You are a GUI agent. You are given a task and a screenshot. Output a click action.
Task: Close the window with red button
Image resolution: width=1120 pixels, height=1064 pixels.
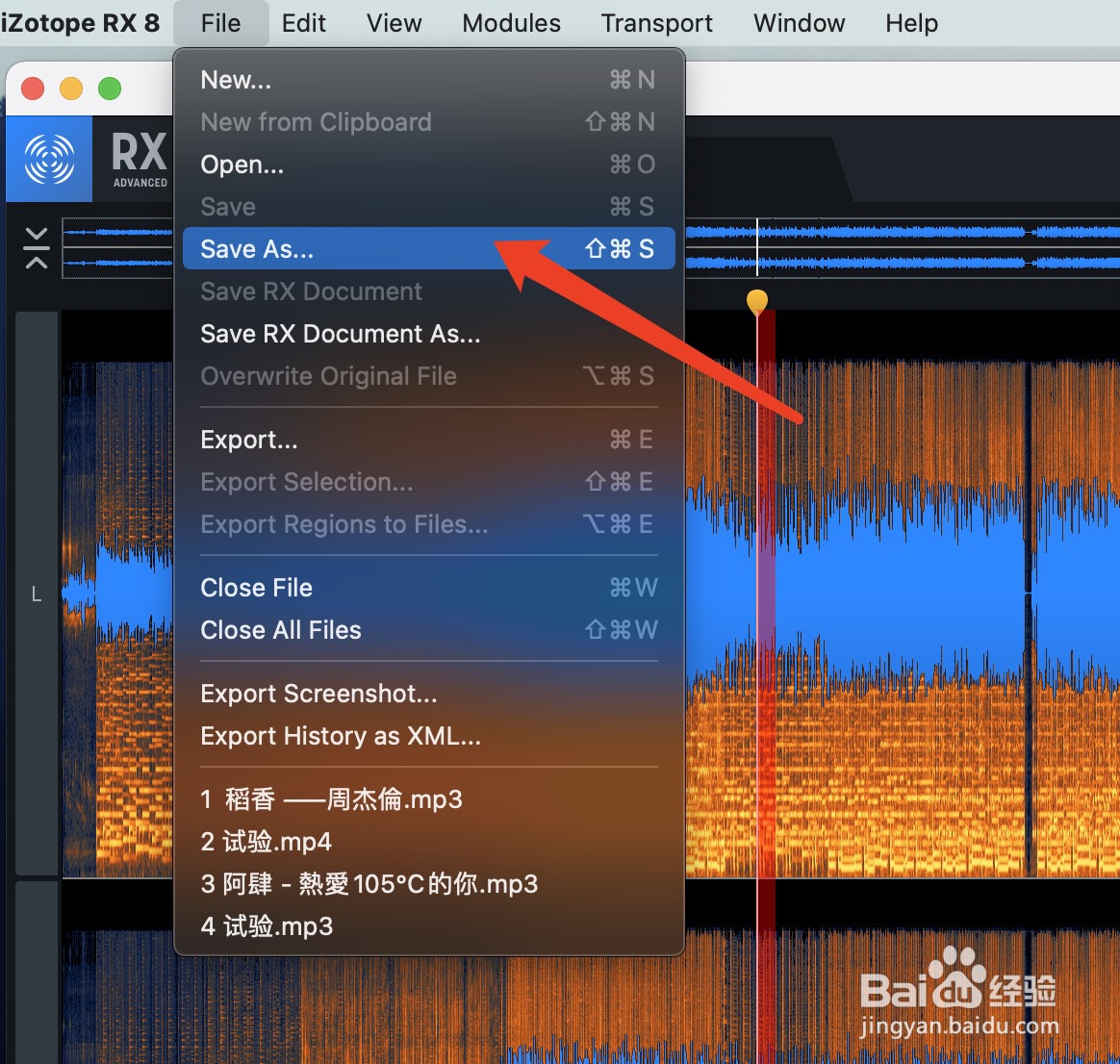coord(33,89)
